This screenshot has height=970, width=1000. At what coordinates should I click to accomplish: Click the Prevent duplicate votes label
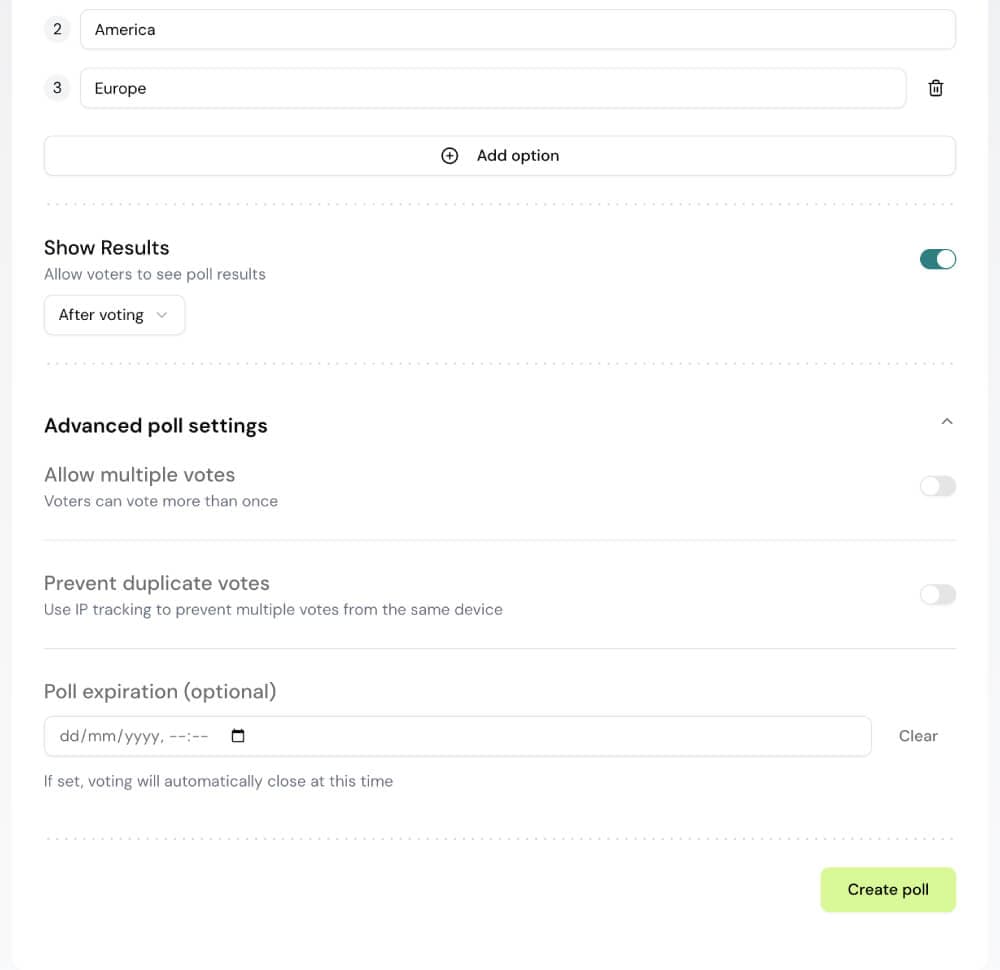[x=156, y=583]
